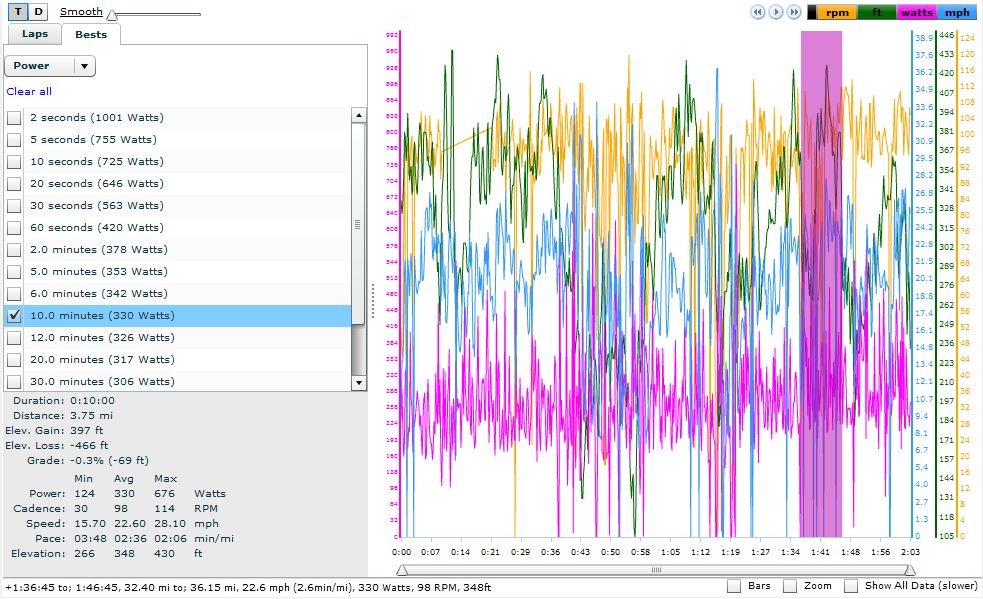Toggle the D distance-axis button

[x=39, y=11]
